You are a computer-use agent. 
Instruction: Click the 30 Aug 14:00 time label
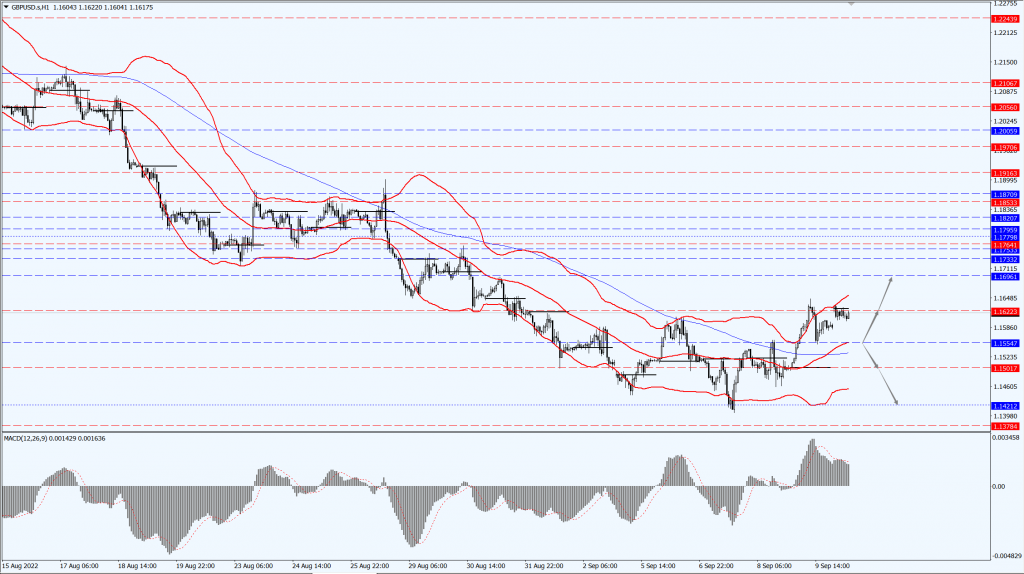click(482, 565)
